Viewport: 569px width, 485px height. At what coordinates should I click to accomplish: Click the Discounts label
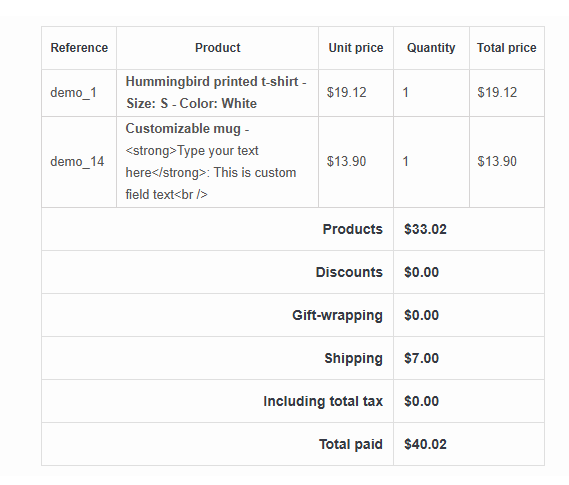pos(349,272)
